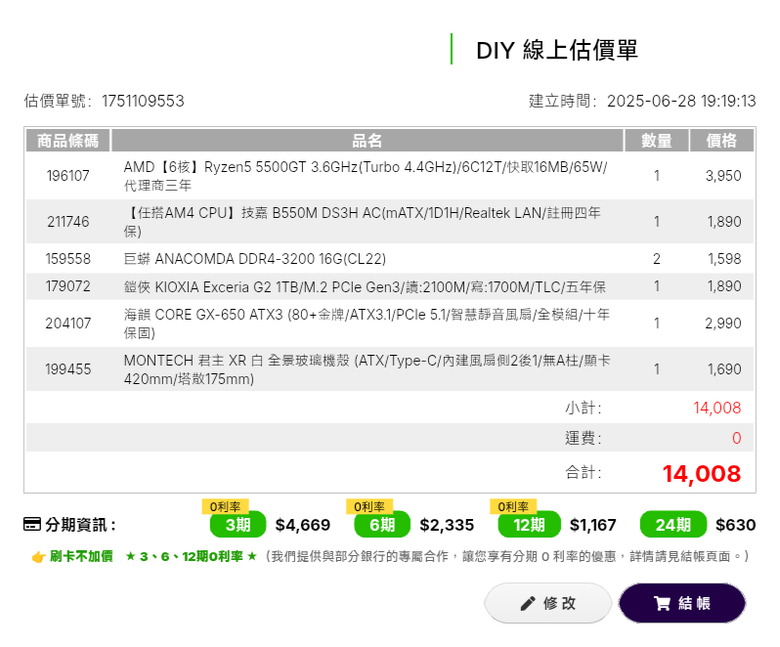Click the 技嘉 B550M DS3H AC product name
Image resolution: width=780 pixels, height=647 pixels.
tap(362, 222)
